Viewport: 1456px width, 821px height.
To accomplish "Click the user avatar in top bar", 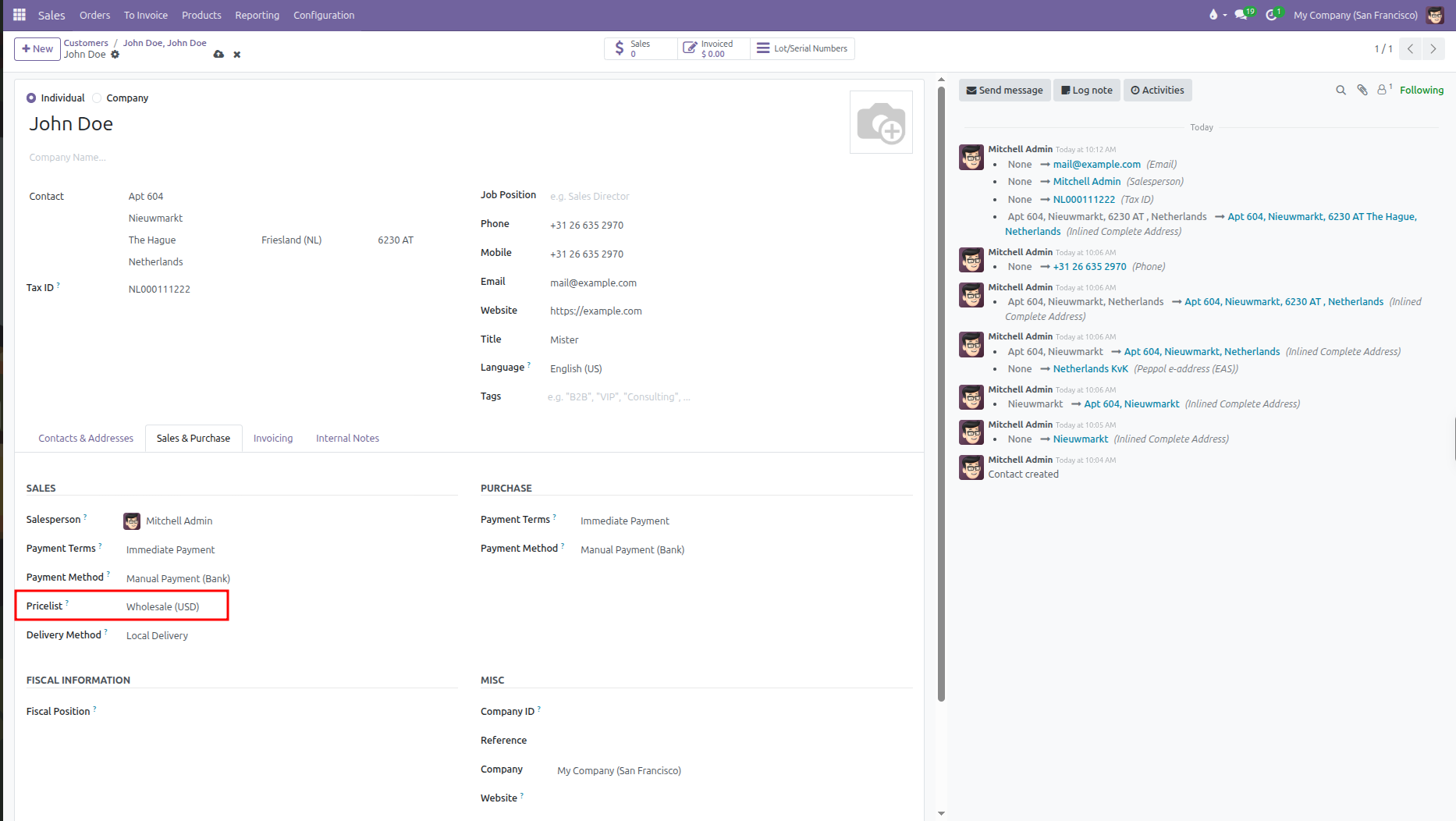I will 1435,15.
